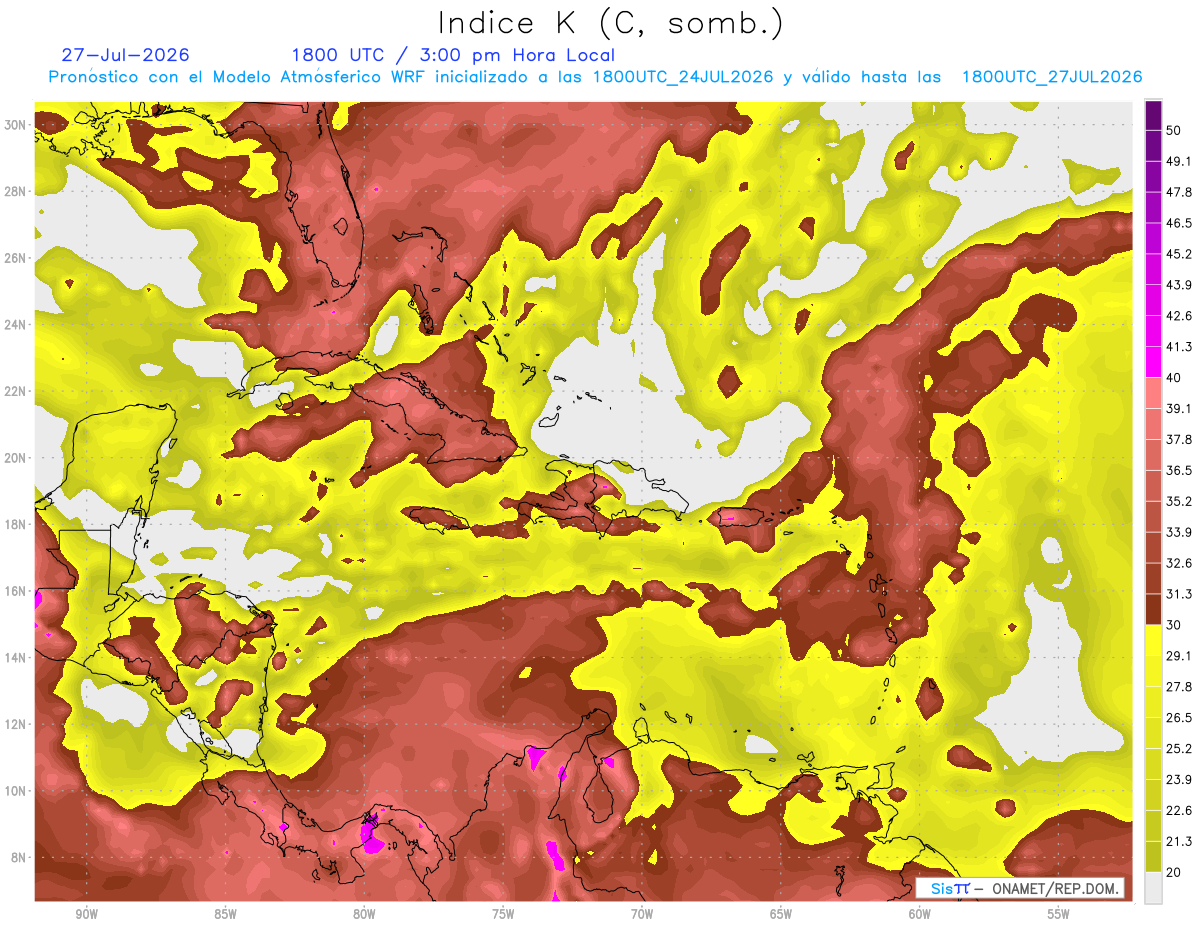Click the 26N latitude label

[x=16, y=258]
